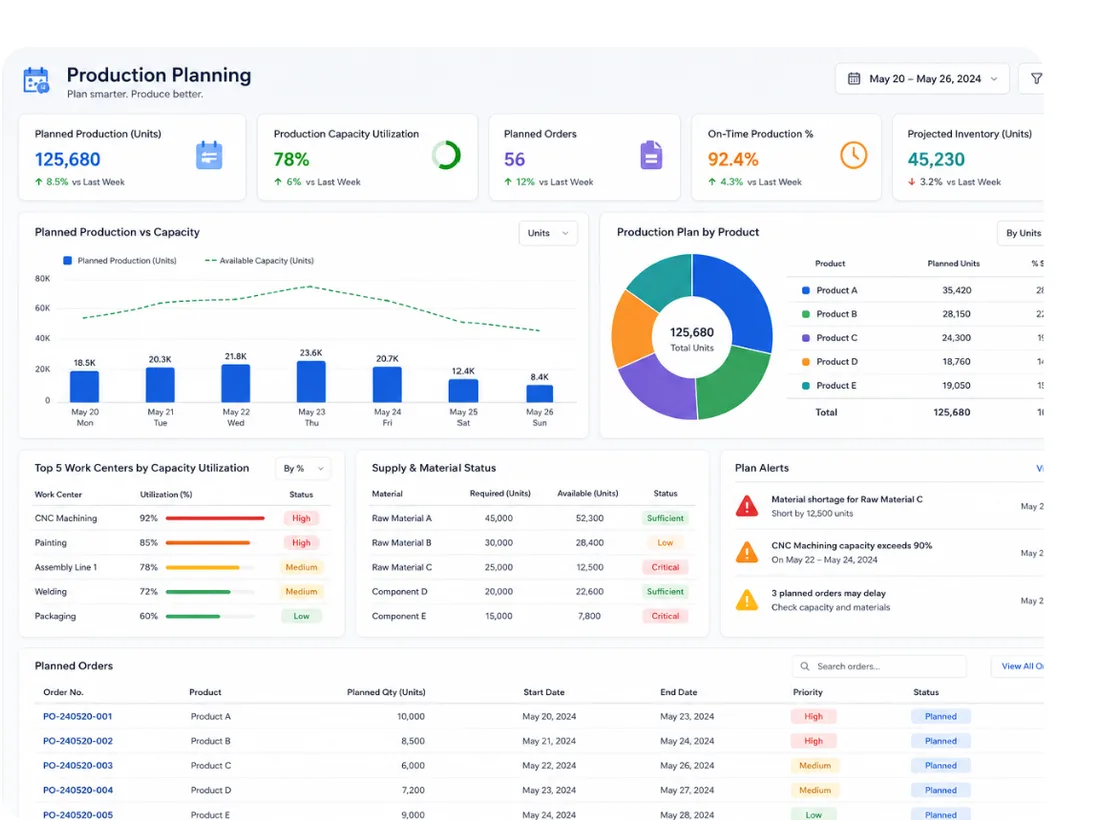Open order PO-240520-002 link

coord(78,741)
